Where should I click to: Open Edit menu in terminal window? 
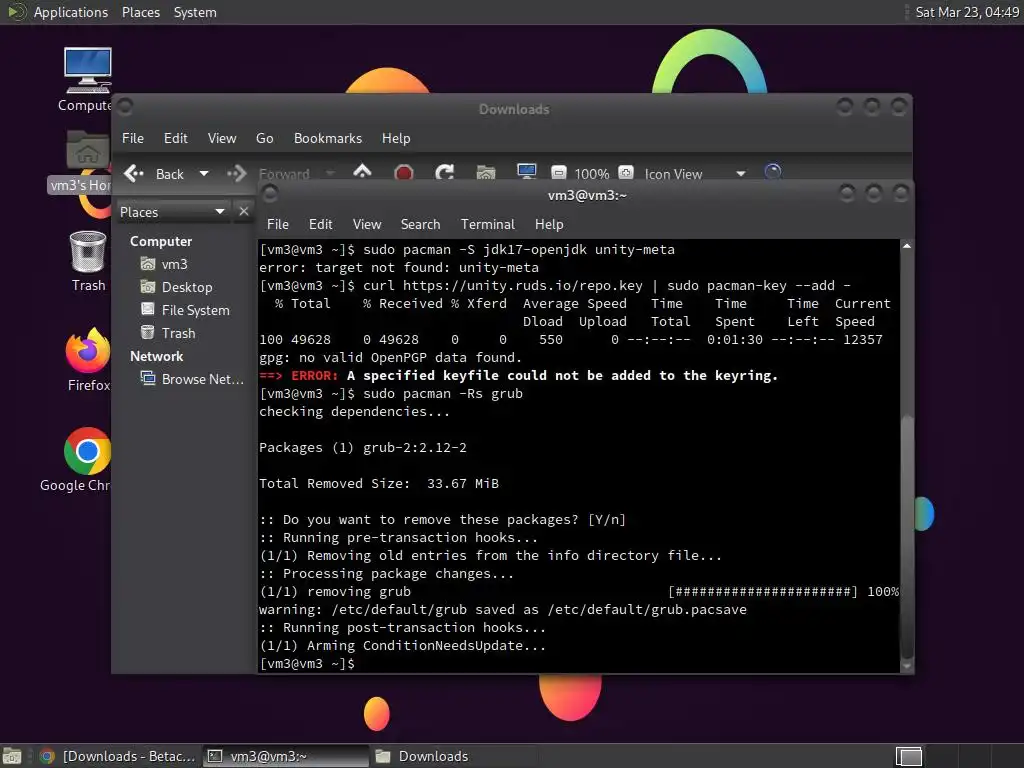pyautogui.click(x=321, y=224)
